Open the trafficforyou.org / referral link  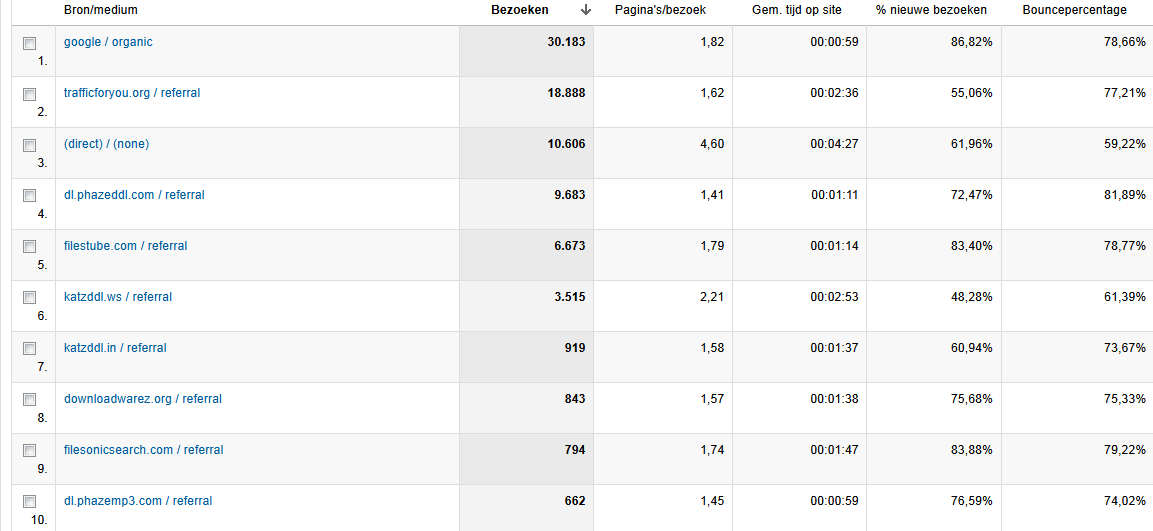click(x=132, y=93)
